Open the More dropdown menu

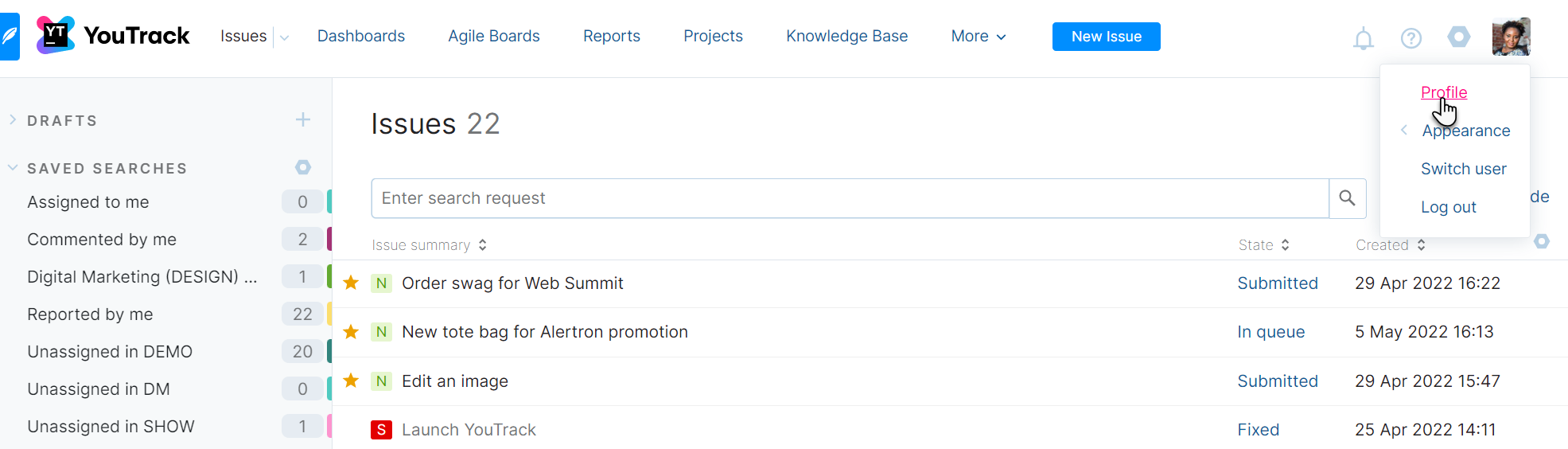[x=978, y=37]
